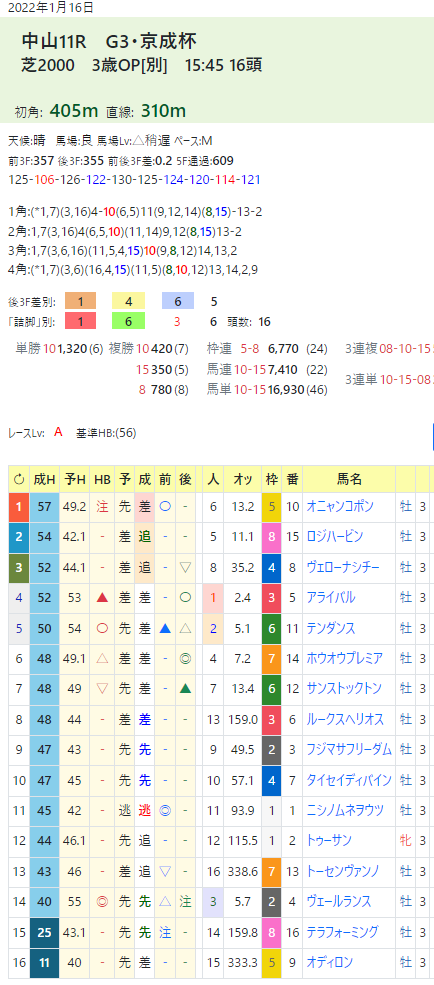Image resolution: width=434 pixels, height=985 pixels.
Task: Click the red ▲ HB mark for アライバル
Action: (102, 597)
